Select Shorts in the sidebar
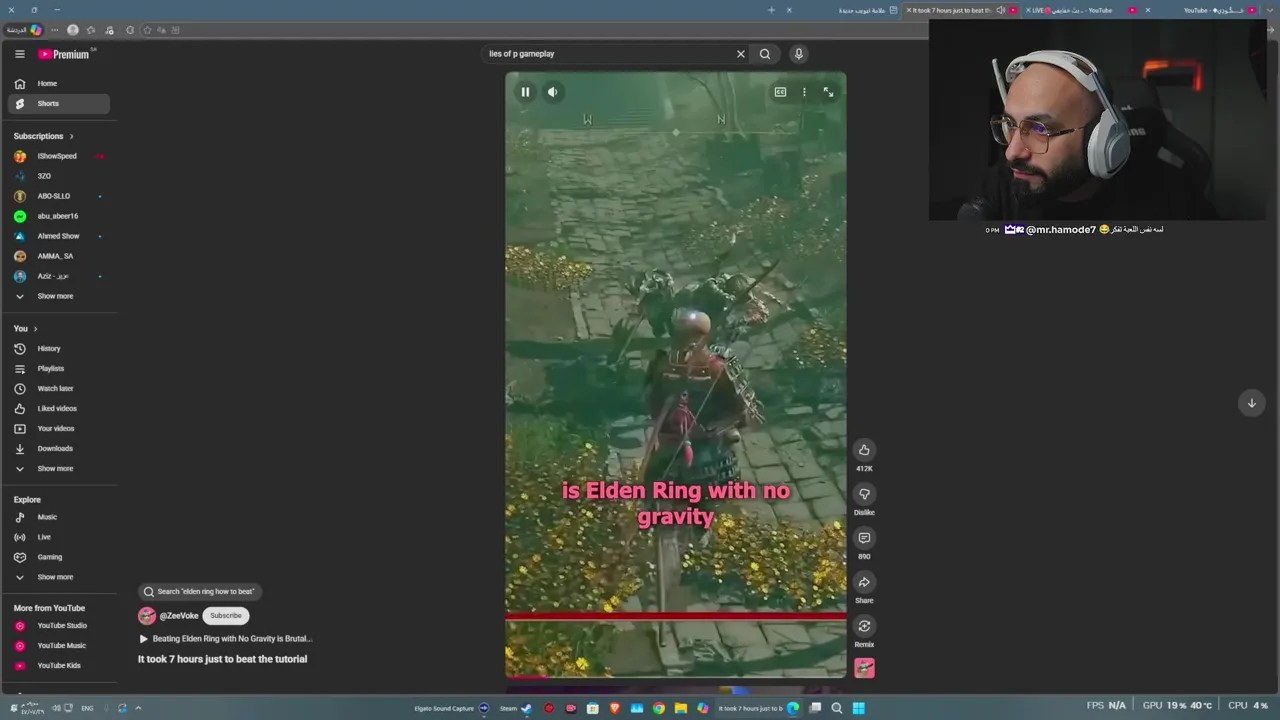 click(x=59, y=104)
